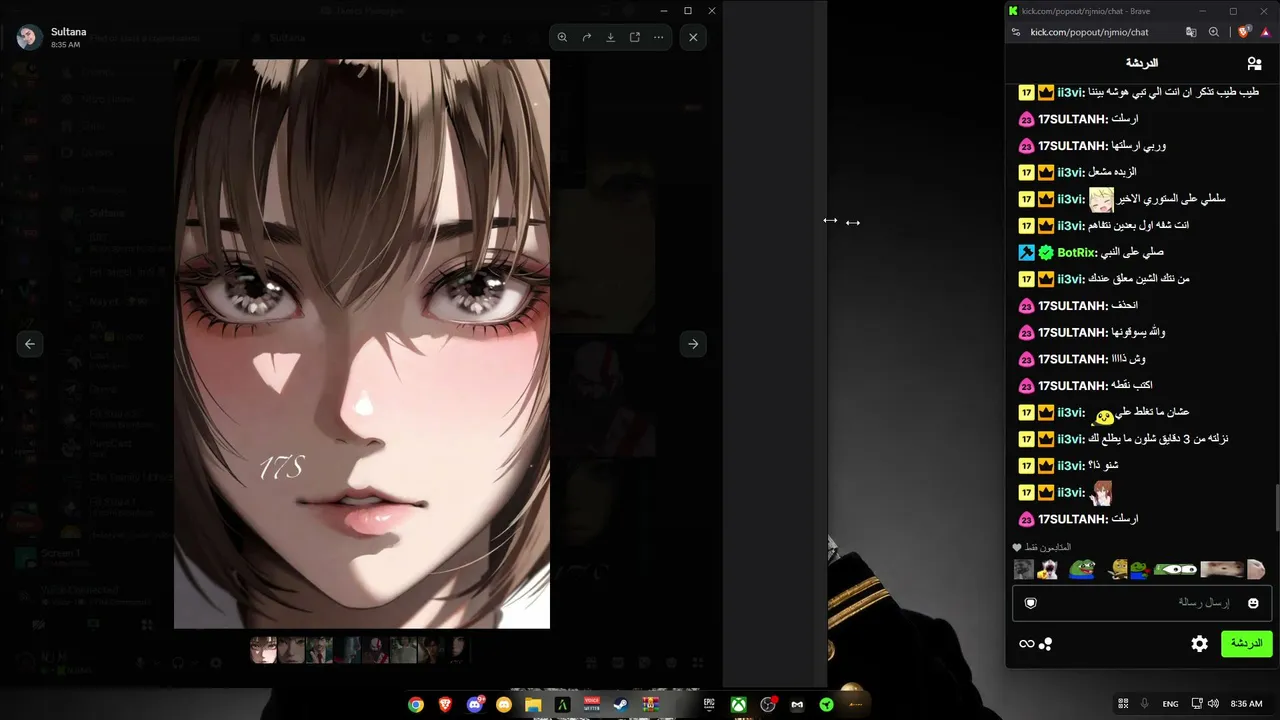Select the third thumbnail in the image strip
The width and height of the screenshot is (1280, 720).
[x=320, y=650]
